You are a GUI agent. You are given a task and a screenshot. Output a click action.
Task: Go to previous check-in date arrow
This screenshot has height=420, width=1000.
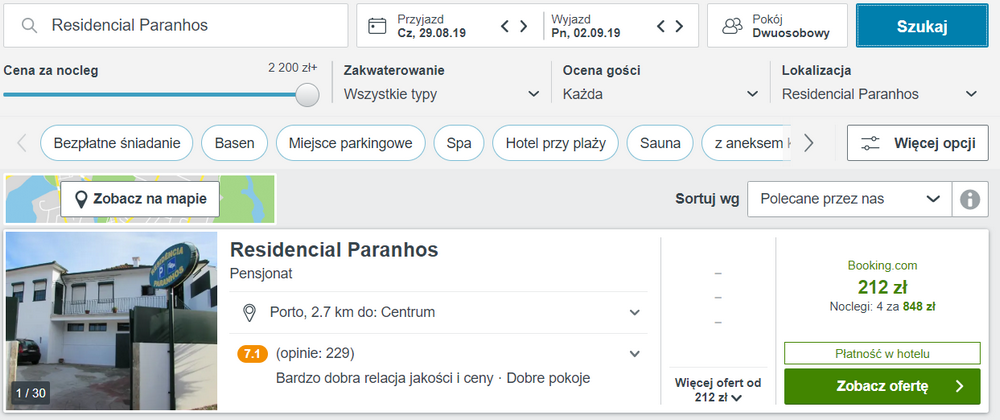point(505,26)
